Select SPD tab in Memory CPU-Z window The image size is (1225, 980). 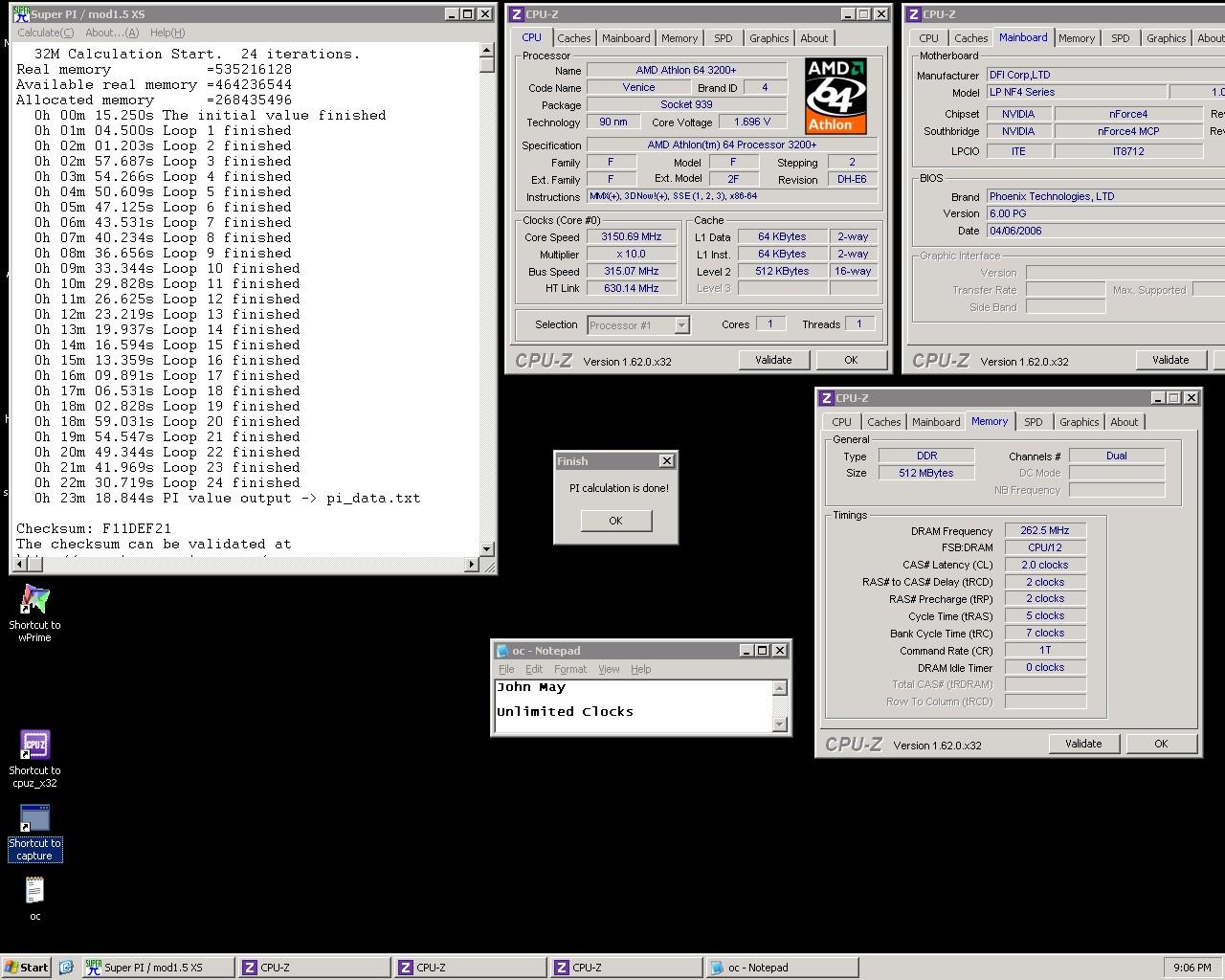[x=1034, y=422]
